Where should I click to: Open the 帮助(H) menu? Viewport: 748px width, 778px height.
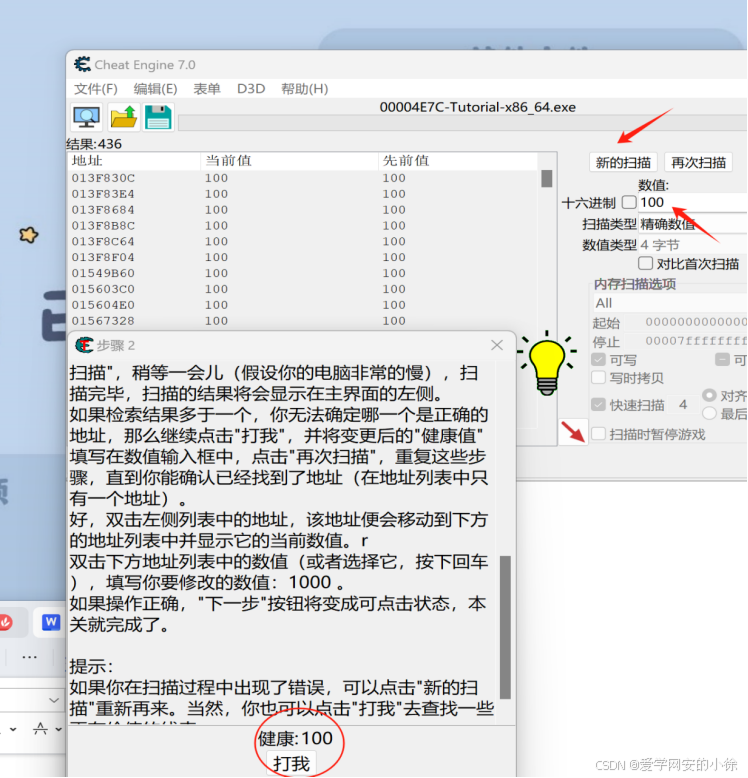[305, 89]
